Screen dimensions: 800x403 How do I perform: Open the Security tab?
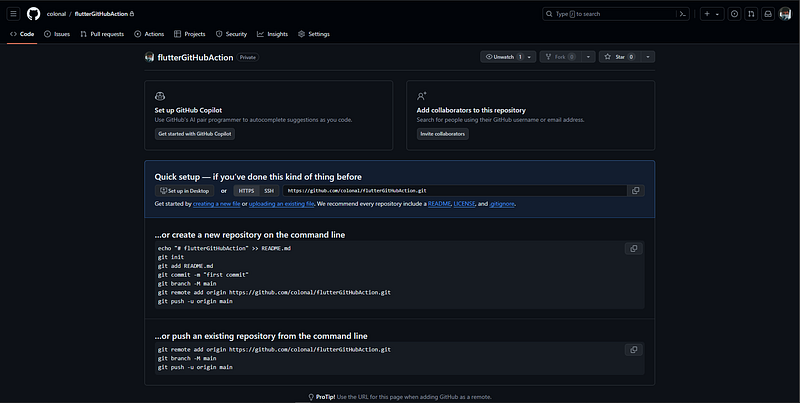[x=231, y=34]
